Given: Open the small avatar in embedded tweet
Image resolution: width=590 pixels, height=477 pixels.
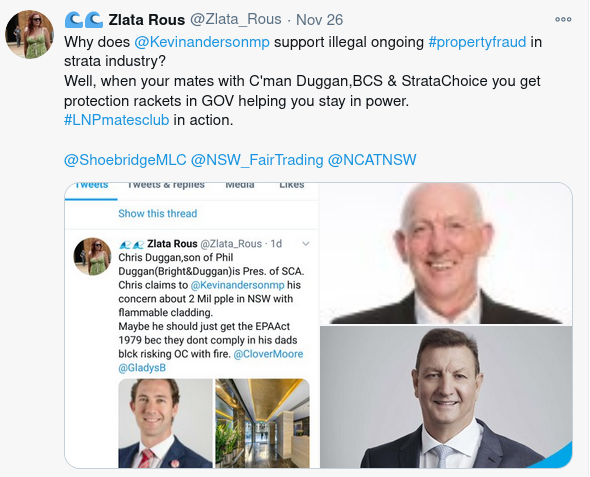Looking at the screenshot, I should (x=92, y=256).
